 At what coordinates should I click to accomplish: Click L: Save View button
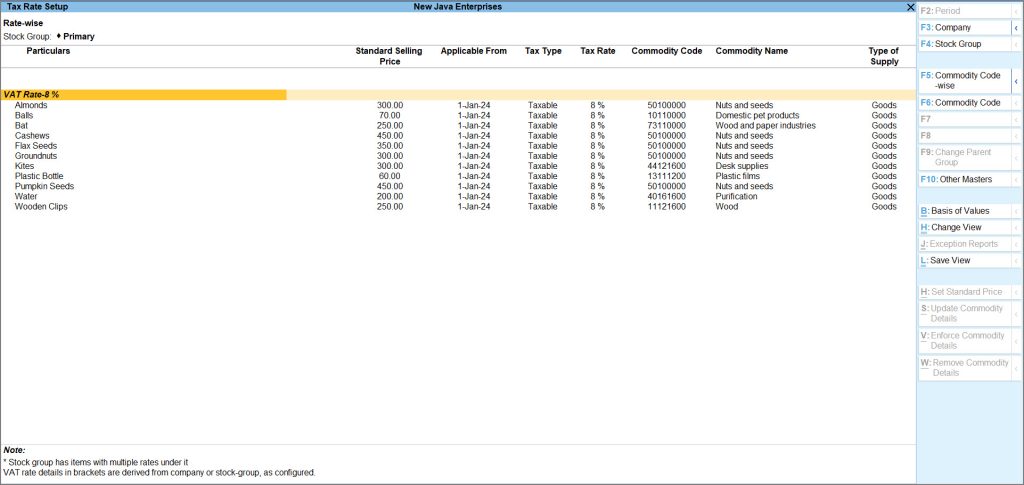coord(965,260)
